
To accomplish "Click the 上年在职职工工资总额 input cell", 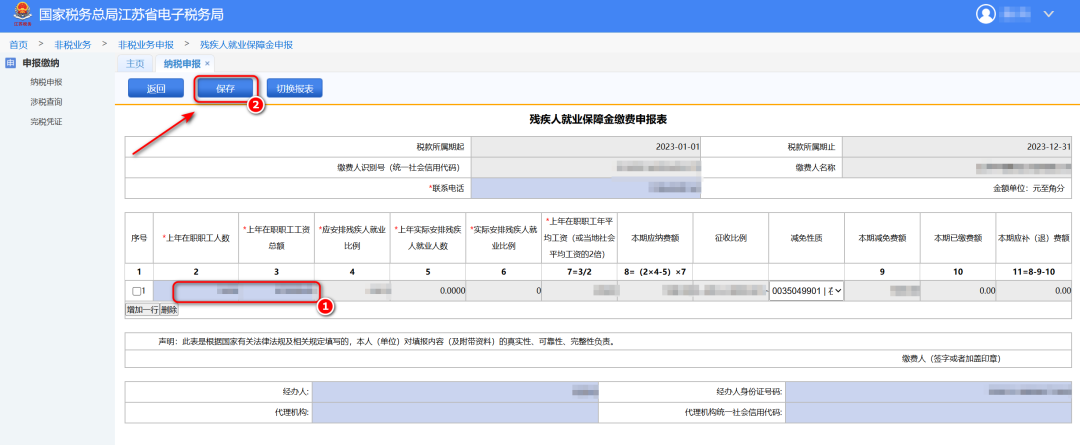I will point(277,291).
